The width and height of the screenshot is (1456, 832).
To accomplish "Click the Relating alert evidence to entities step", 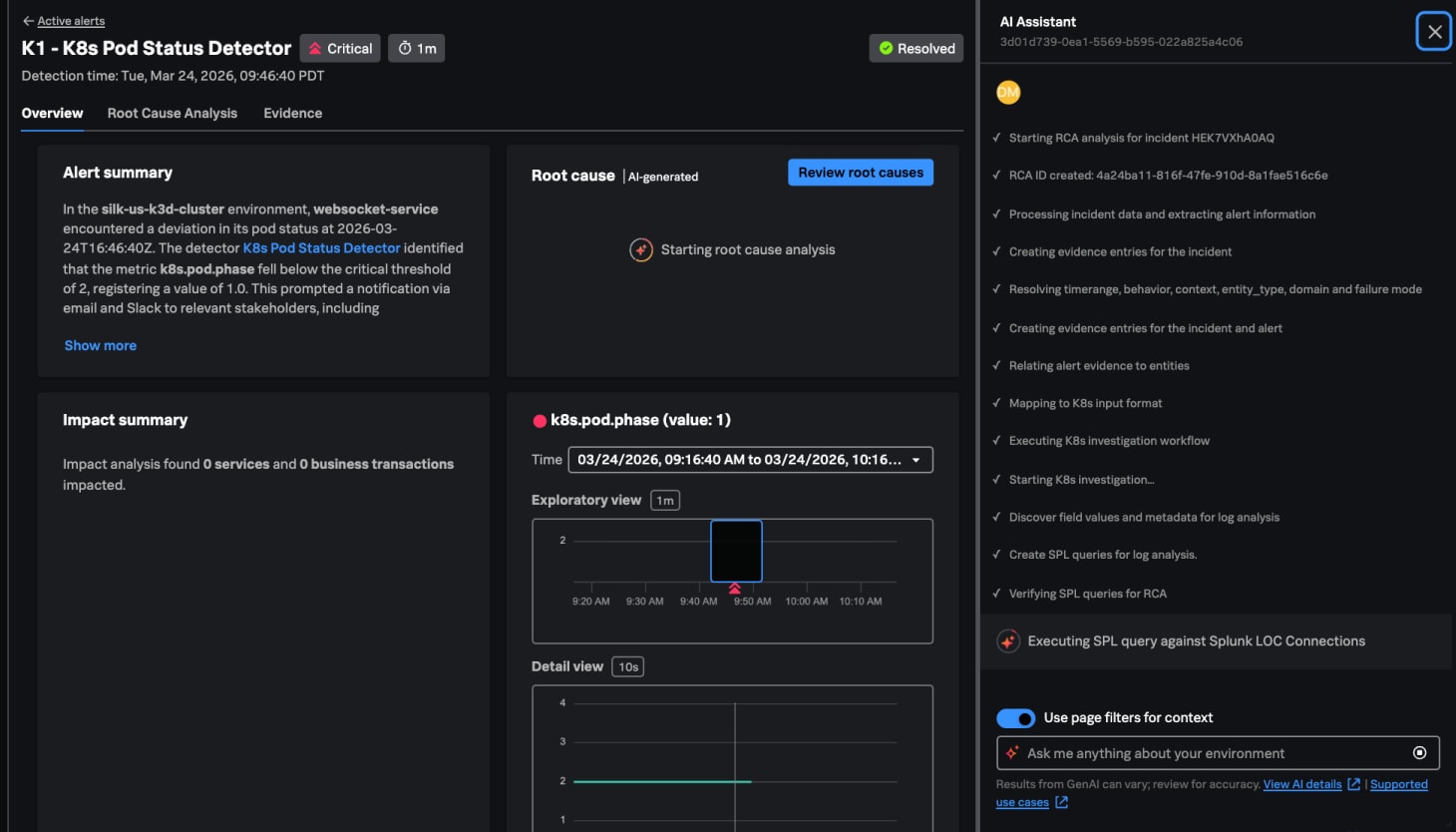I will click(1099, 366).
